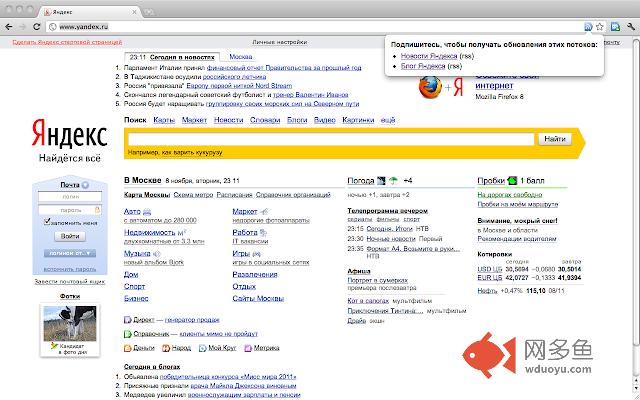Click the Мой Круг icon
Viewport: 640px width, 400px height.
202,348
